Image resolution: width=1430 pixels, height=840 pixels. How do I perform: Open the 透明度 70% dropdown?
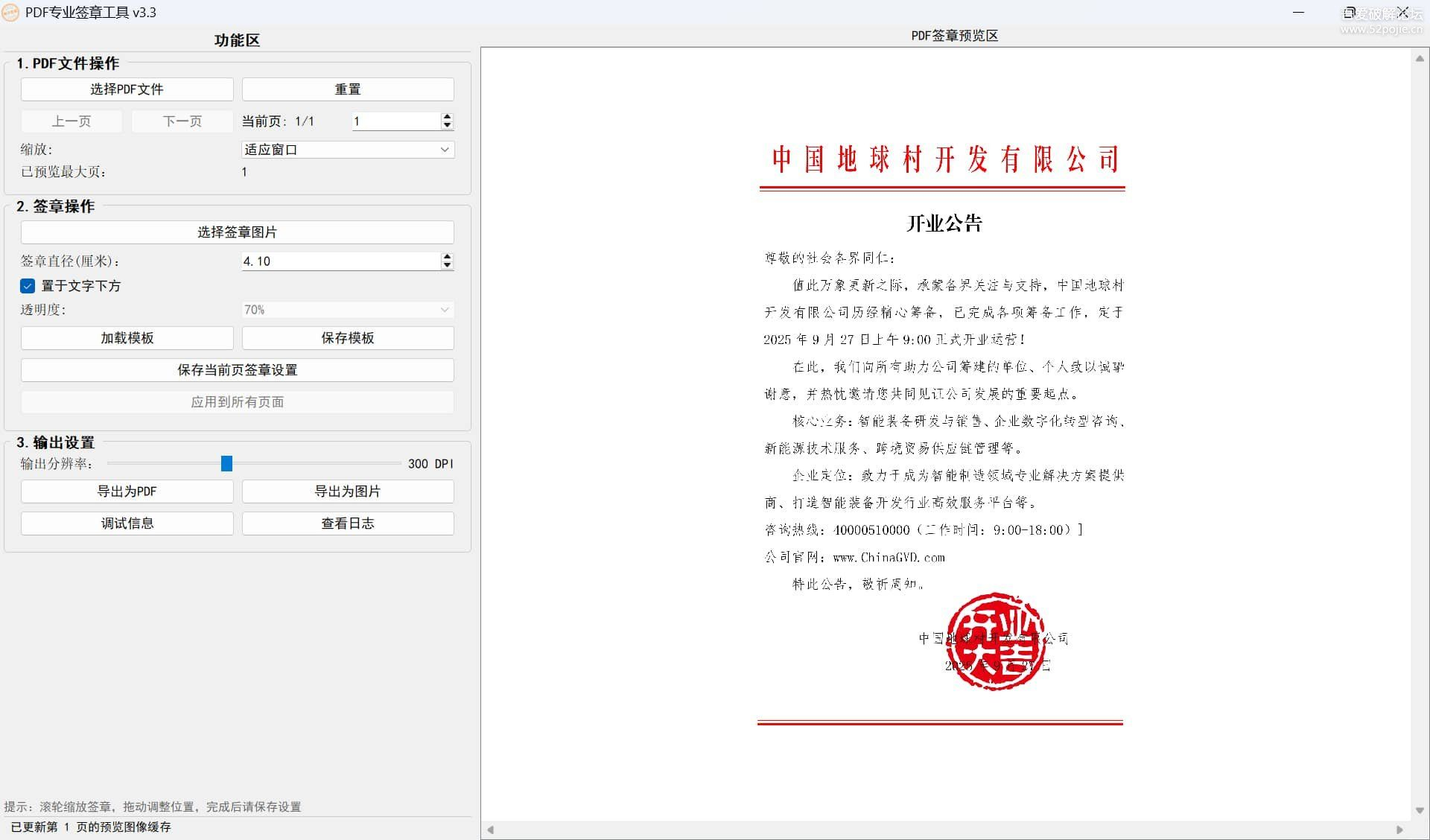click(x=348, y=310)
